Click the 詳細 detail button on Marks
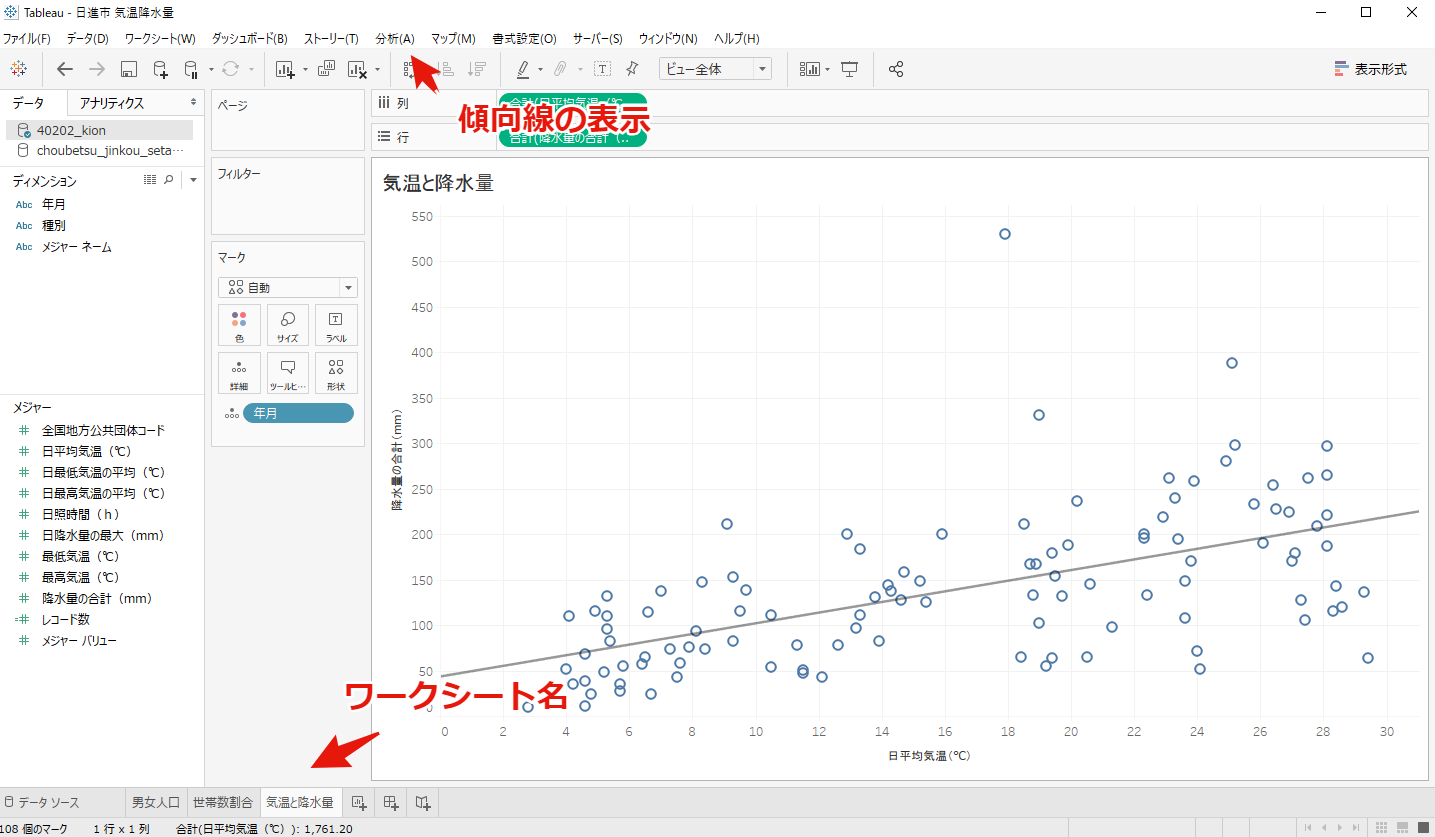This screenshot has width=1435, height=837. [x=239, y=373]
